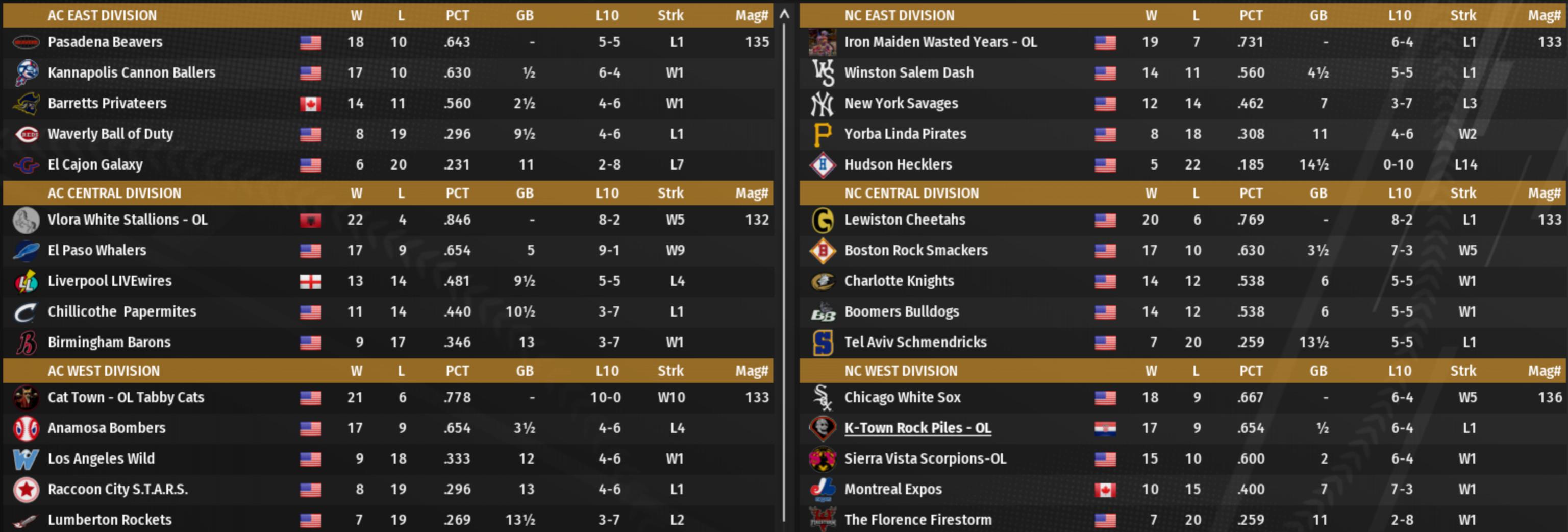Click the New York Savages NY logo

tap(823, 104)
